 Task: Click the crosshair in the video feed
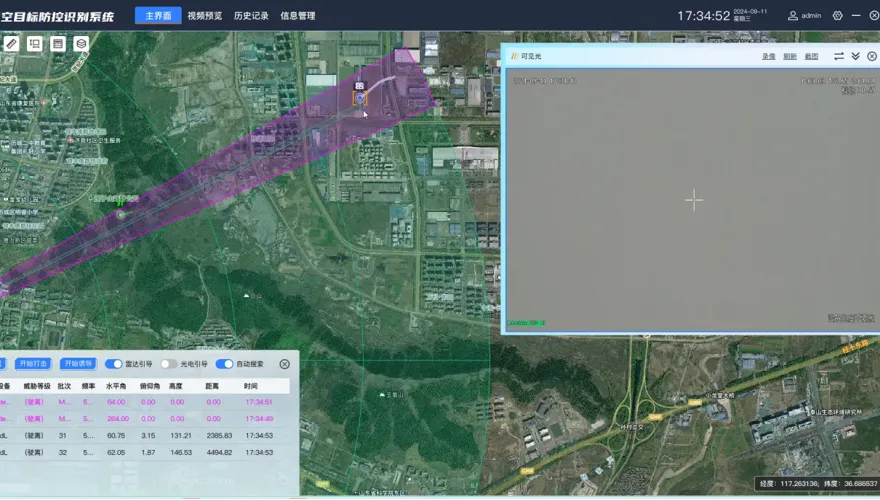coord(694,200)
